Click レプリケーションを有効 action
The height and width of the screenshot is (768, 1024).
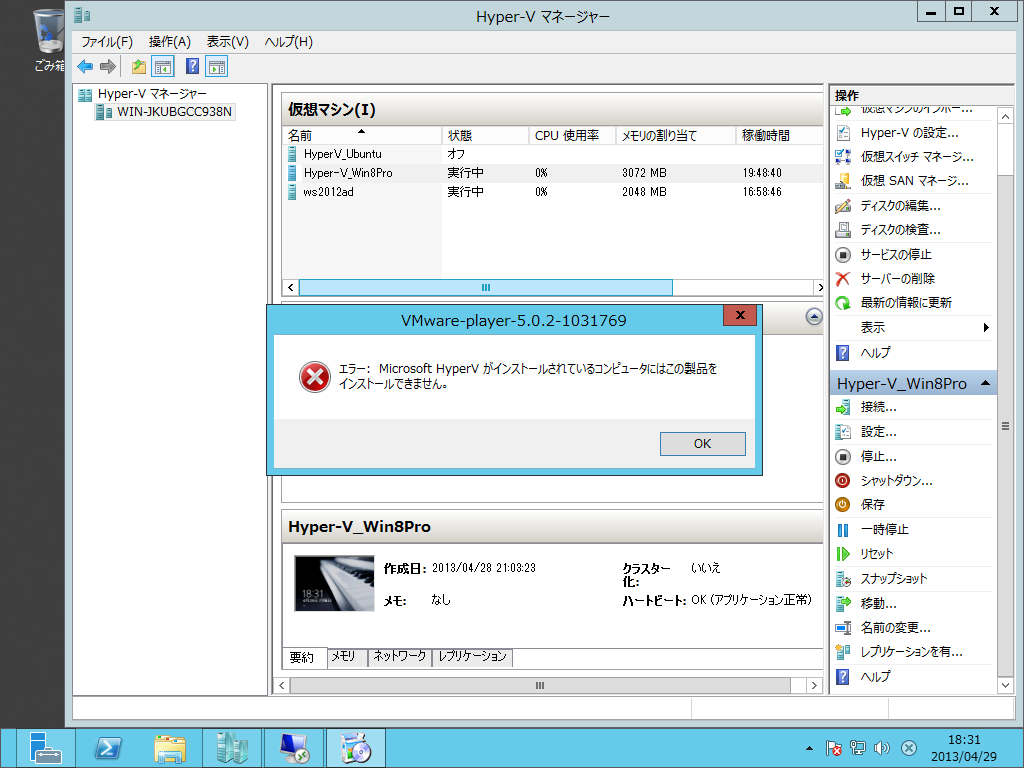(911, 652)
